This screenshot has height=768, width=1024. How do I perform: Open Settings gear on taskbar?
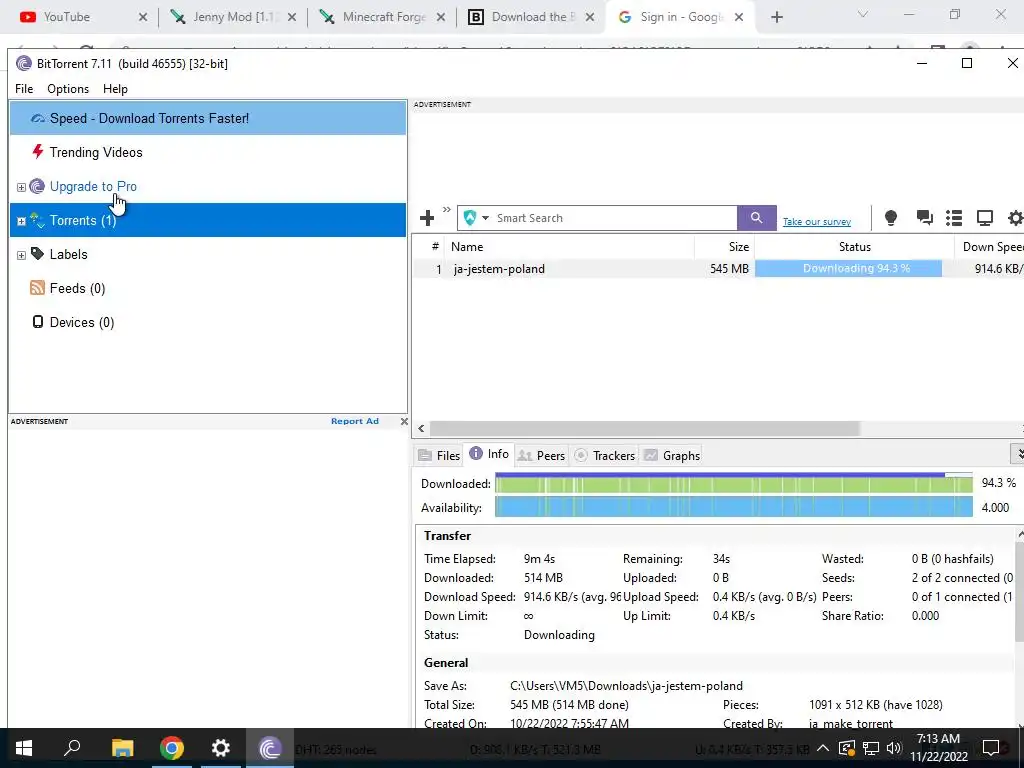(220, 748)
